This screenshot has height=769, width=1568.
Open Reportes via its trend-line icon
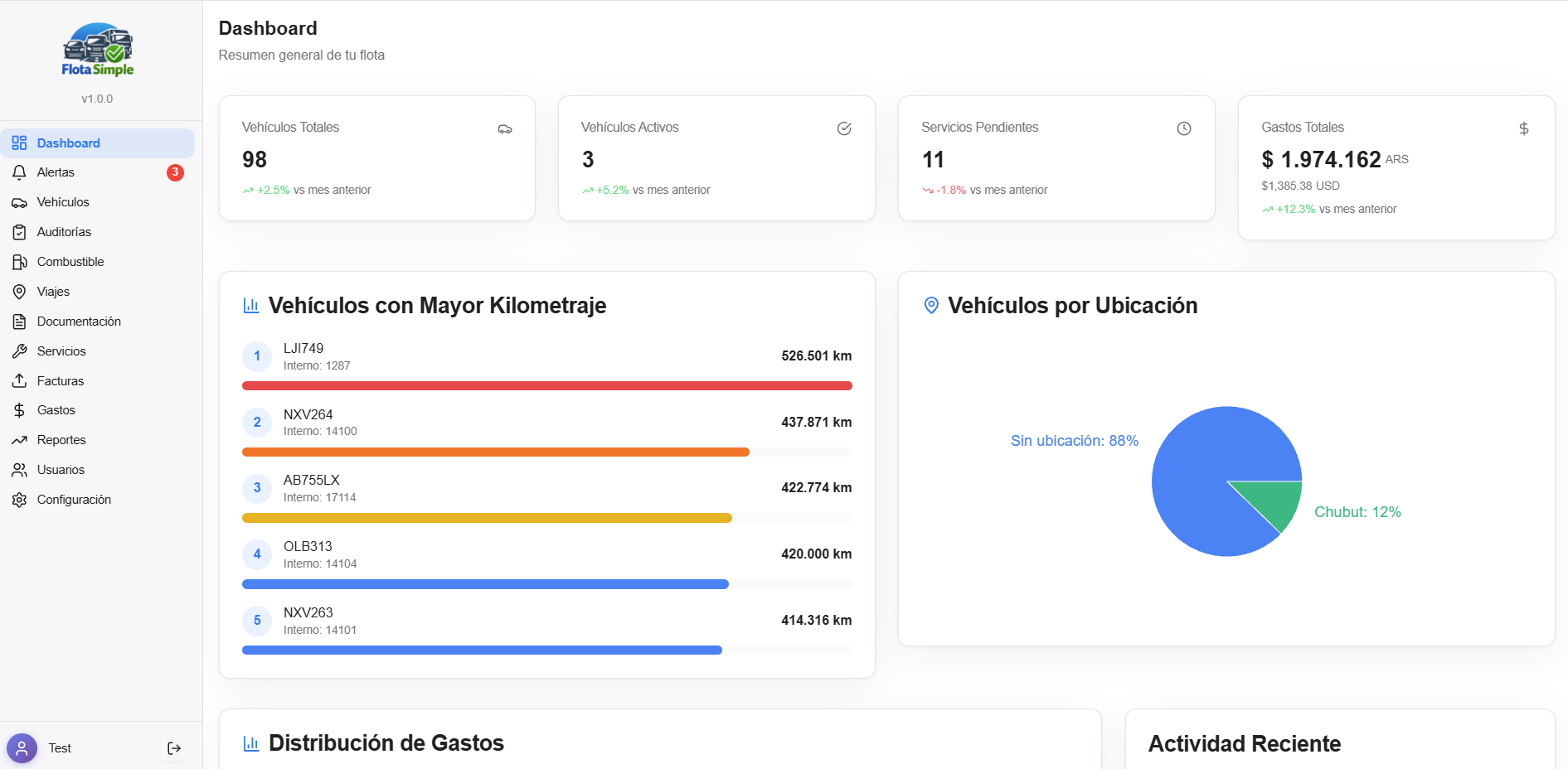(x=19, y=439)
